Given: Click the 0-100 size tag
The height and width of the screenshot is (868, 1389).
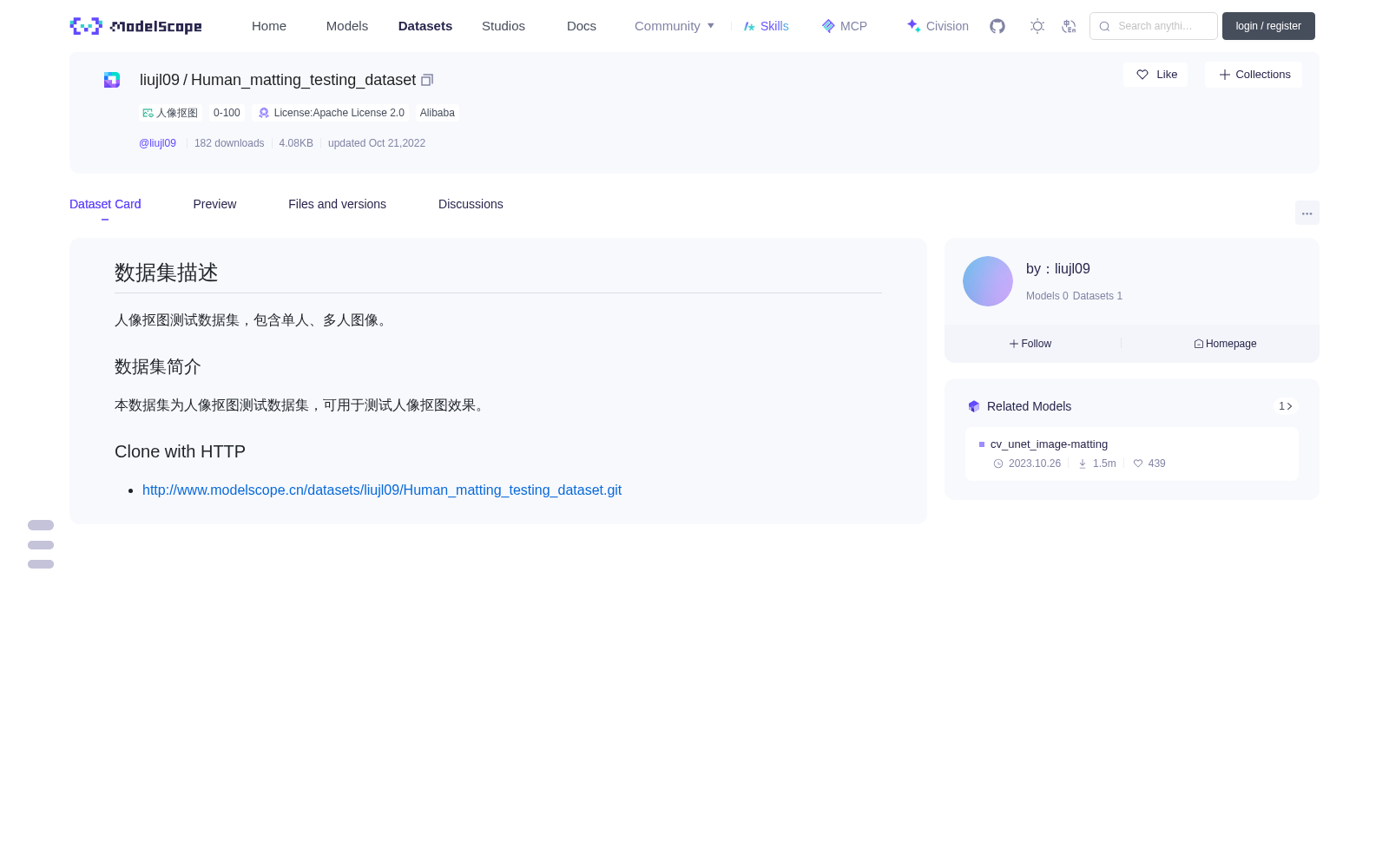Looking at the screenshot, I should coord(227,113).
